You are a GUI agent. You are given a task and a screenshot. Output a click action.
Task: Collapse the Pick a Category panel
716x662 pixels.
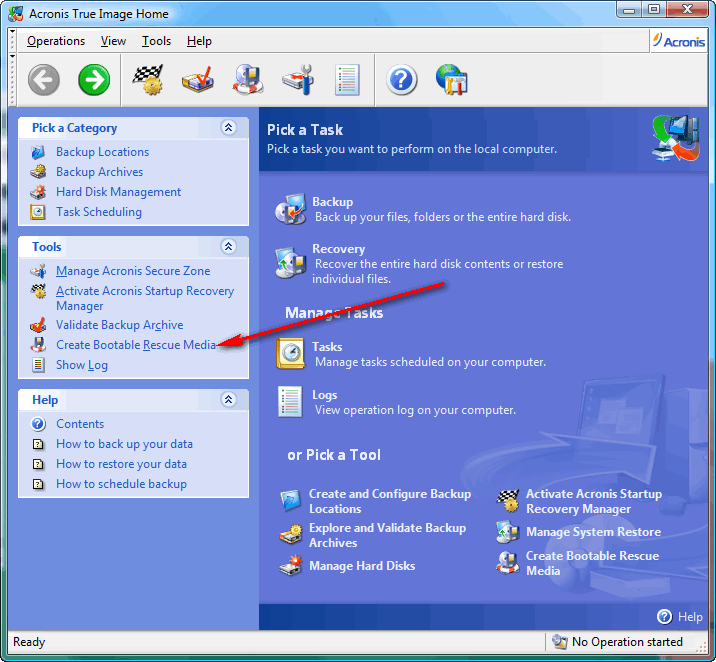(228, 127)
